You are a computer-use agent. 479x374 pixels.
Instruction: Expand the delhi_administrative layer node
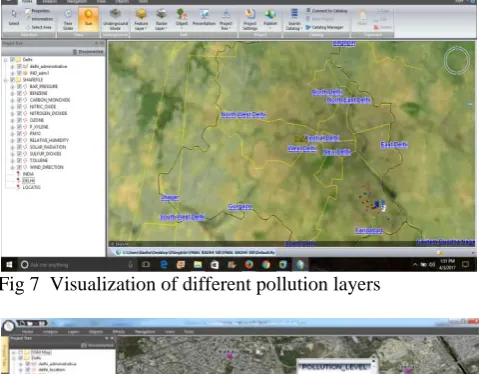coord(12,66)
